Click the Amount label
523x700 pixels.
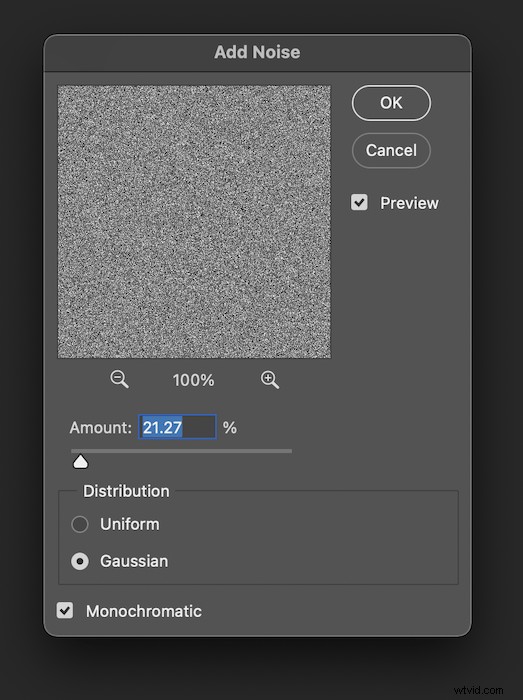(x=101, y=428)
